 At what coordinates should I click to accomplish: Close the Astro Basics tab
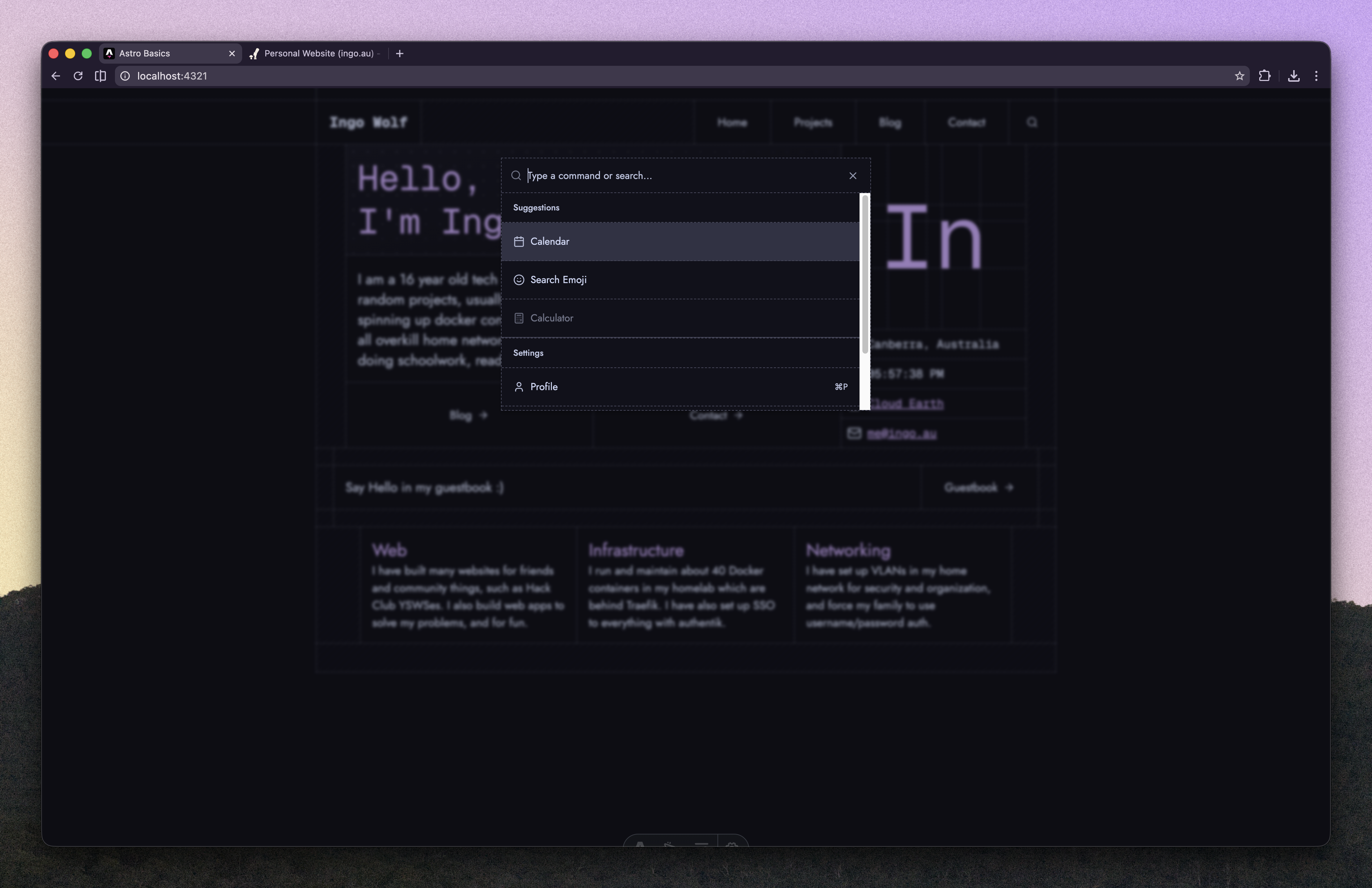(232, 54)
